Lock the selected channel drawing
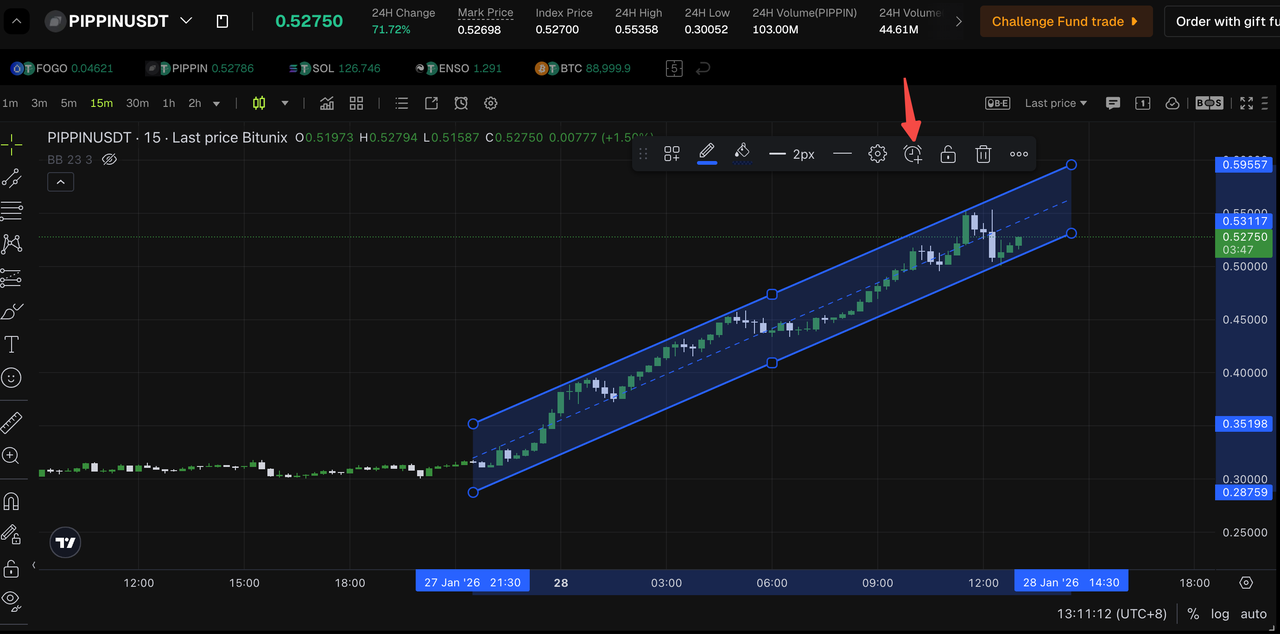 pyautogui.click(x=947, y=153)
